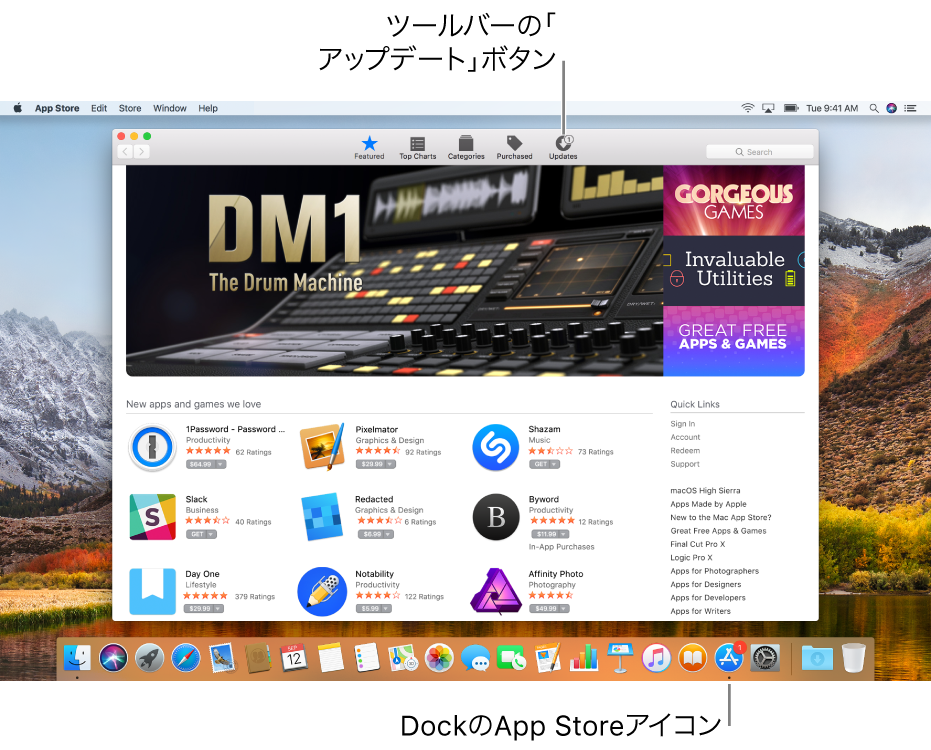This screenshot has height=750, width=931.
Task: Launch Safari from the Dock
Action: coord(186,658)
